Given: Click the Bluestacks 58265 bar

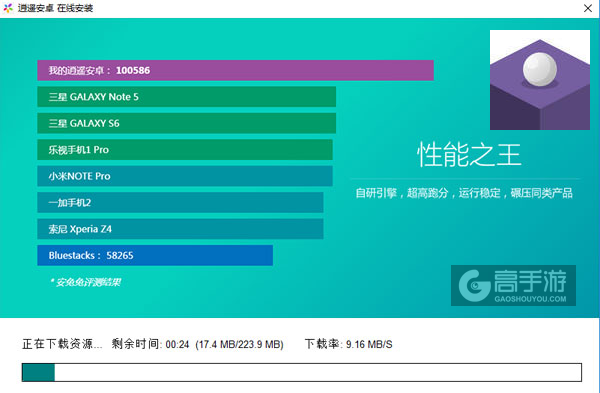Looking at the screenshot, I should (155, 255).
